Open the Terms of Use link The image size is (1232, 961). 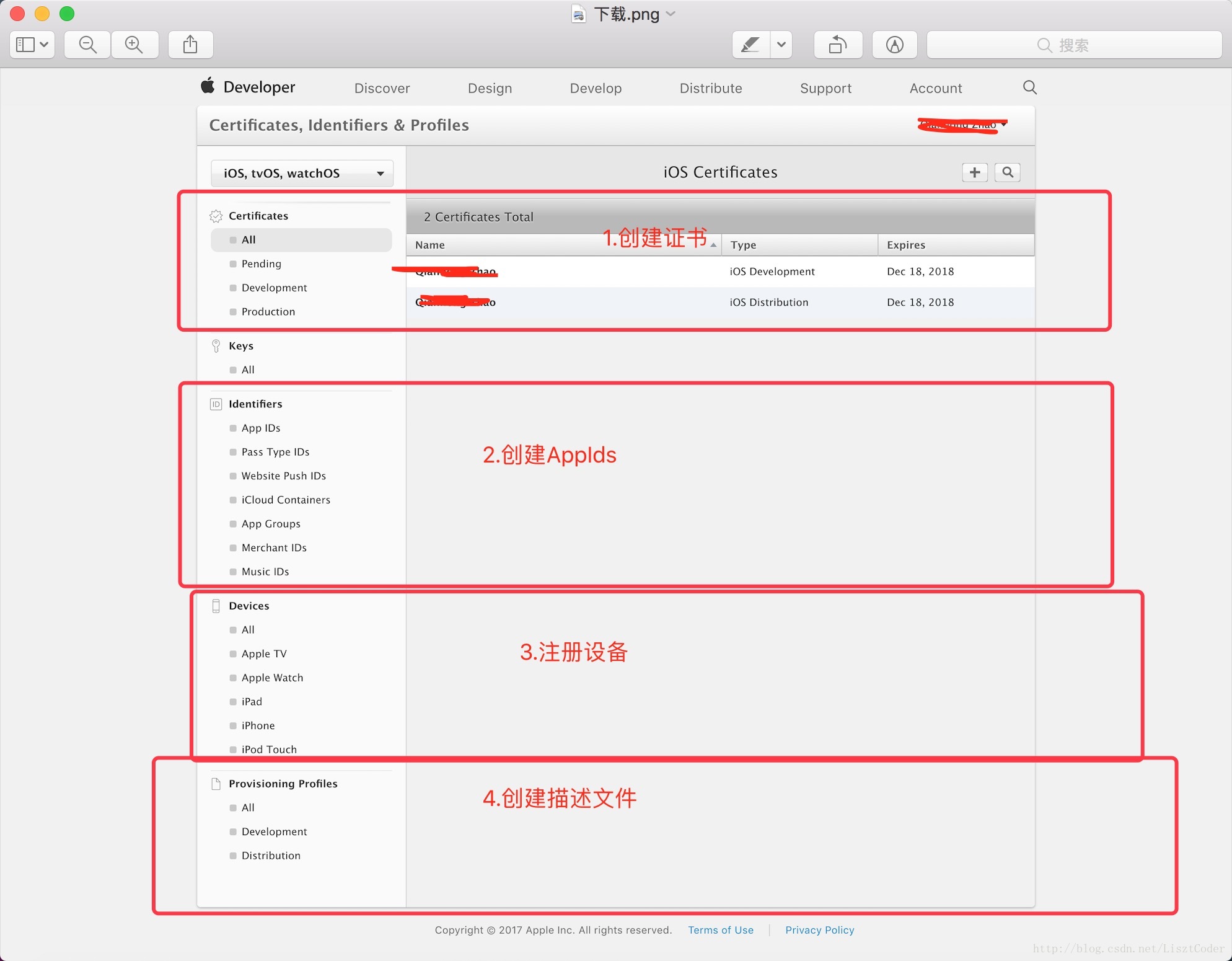click(721, 930)
